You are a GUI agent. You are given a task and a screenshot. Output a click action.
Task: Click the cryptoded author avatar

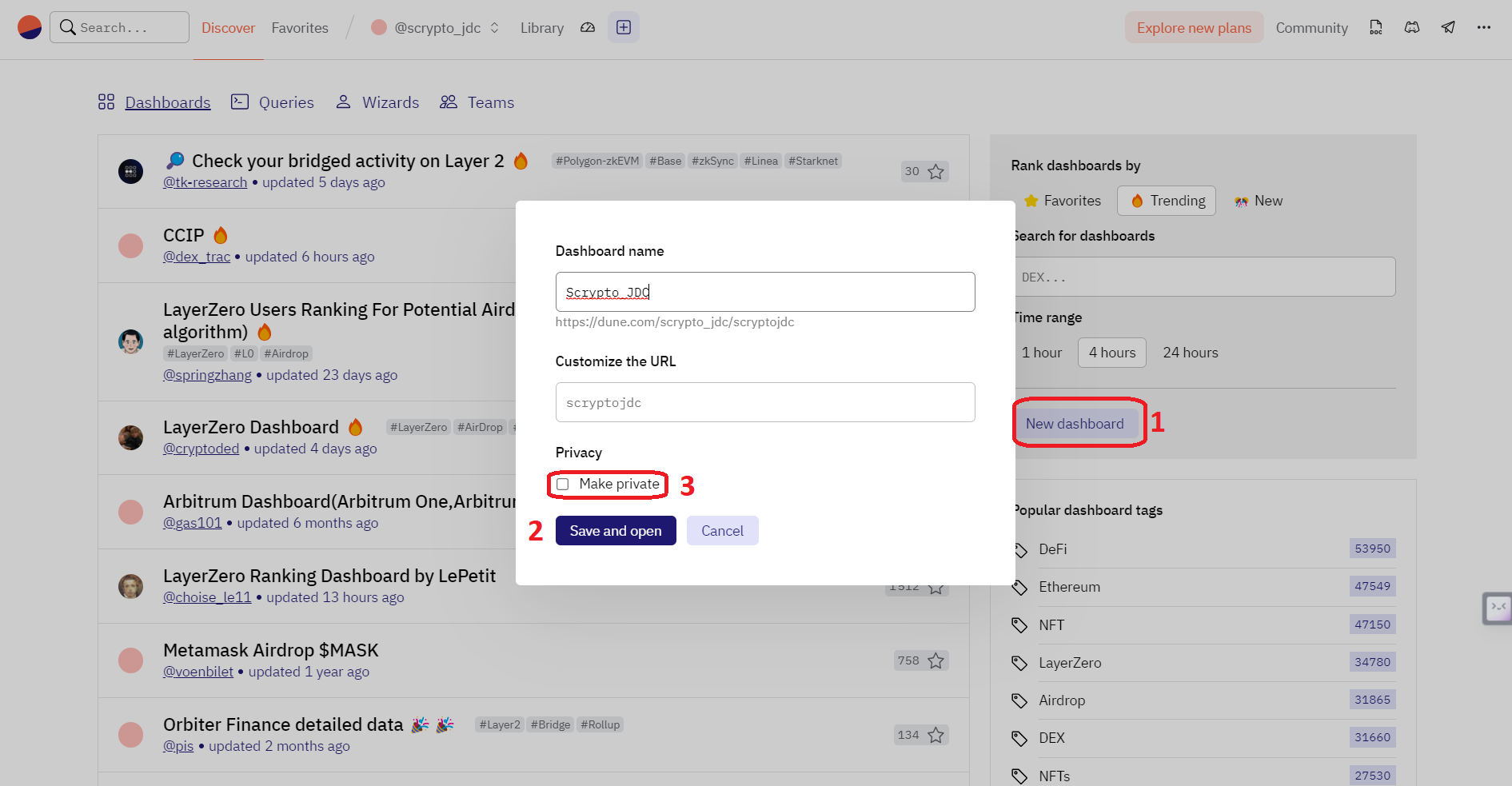point(130,437)
